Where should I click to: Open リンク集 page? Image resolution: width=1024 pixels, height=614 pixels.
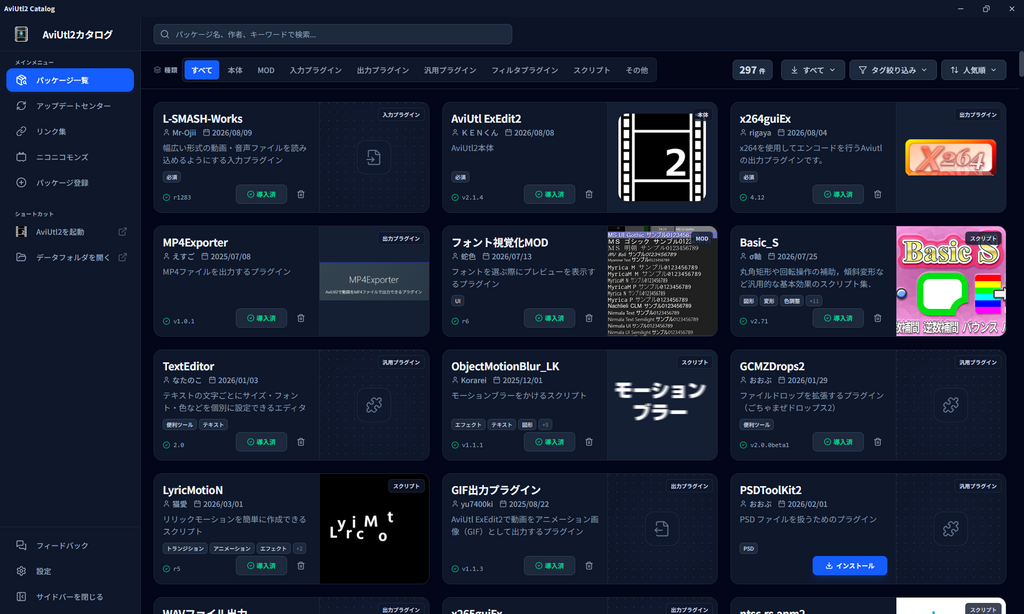(x=70, y=131)
